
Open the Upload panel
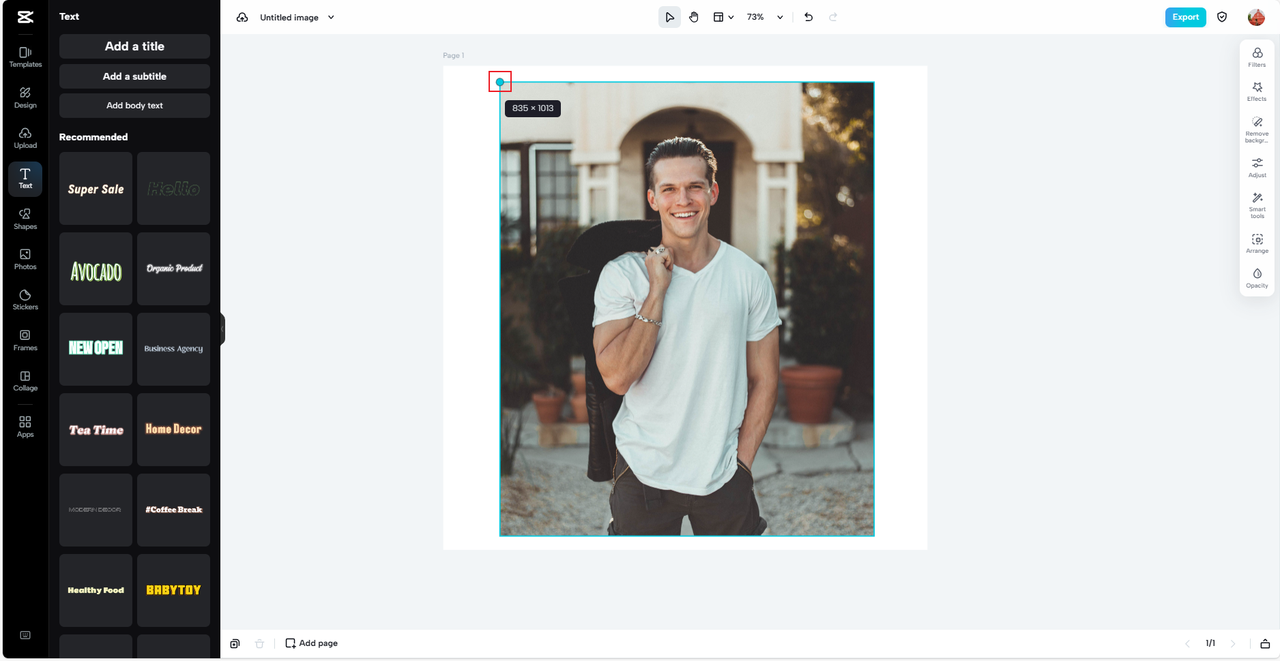click(x=25, y=138)
